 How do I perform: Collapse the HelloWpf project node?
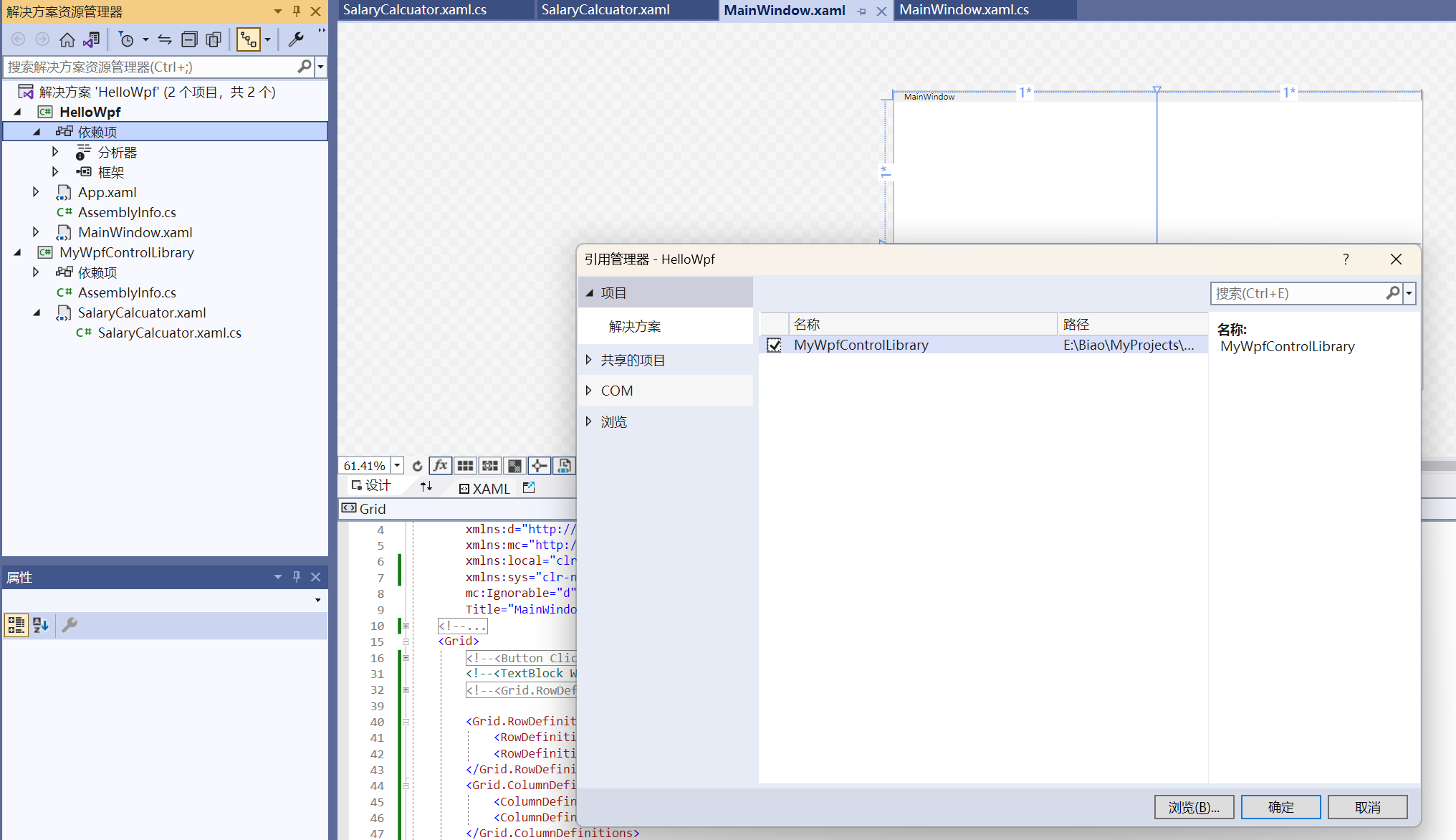(x=18, y=112)
